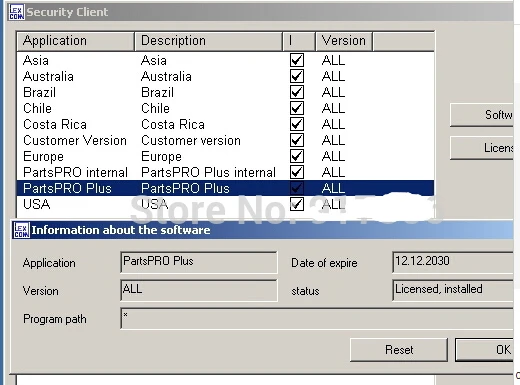Select the Brazil application row

[x=225, y=92]
